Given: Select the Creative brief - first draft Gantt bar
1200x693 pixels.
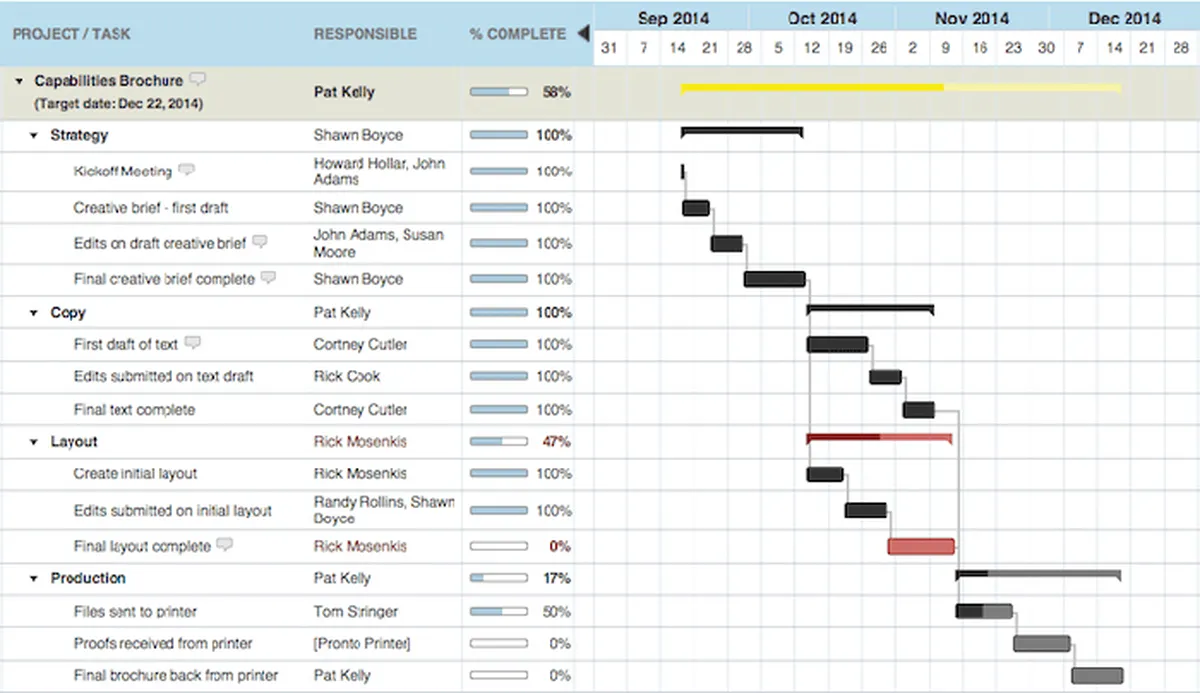Looking at the screenshot, I should point(696,208).
